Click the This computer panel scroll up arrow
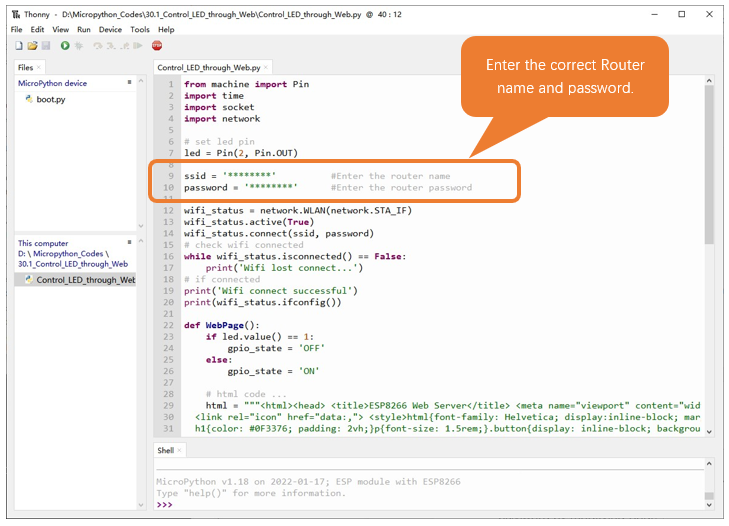 click(x=141, y=240)
